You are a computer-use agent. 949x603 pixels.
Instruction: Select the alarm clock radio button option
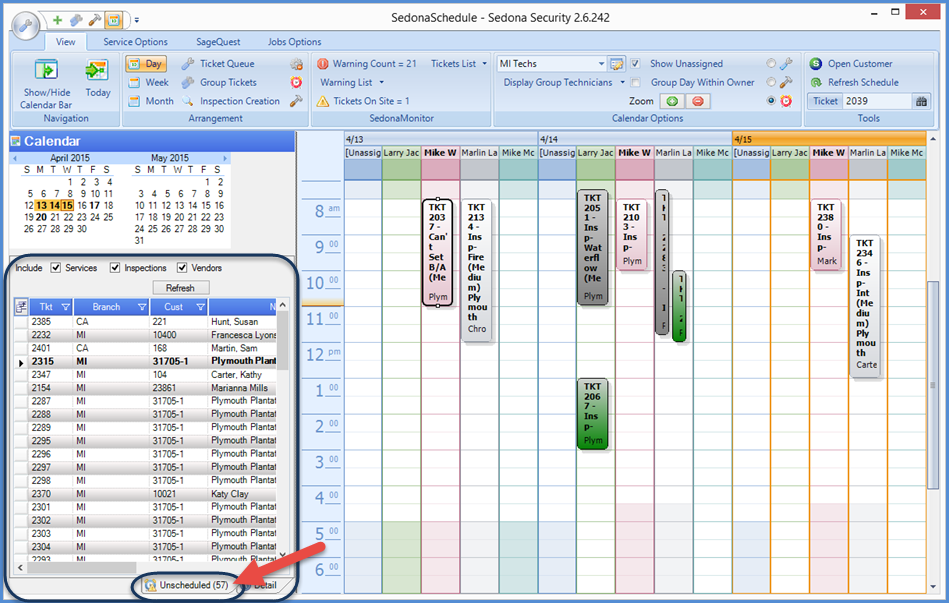coord(771,101)
